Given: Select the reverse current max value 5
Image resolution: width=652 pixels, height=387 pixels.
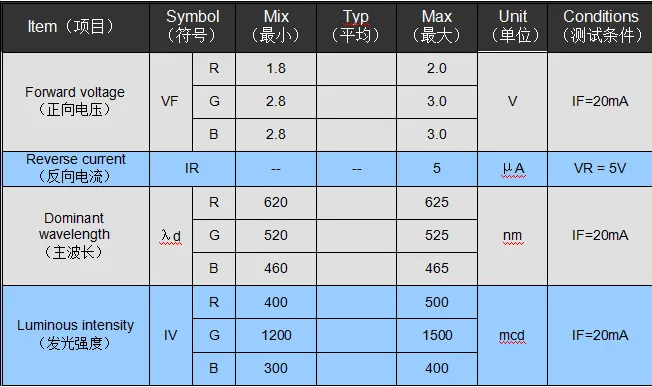Looking at the screenshot, I should 437,169.
